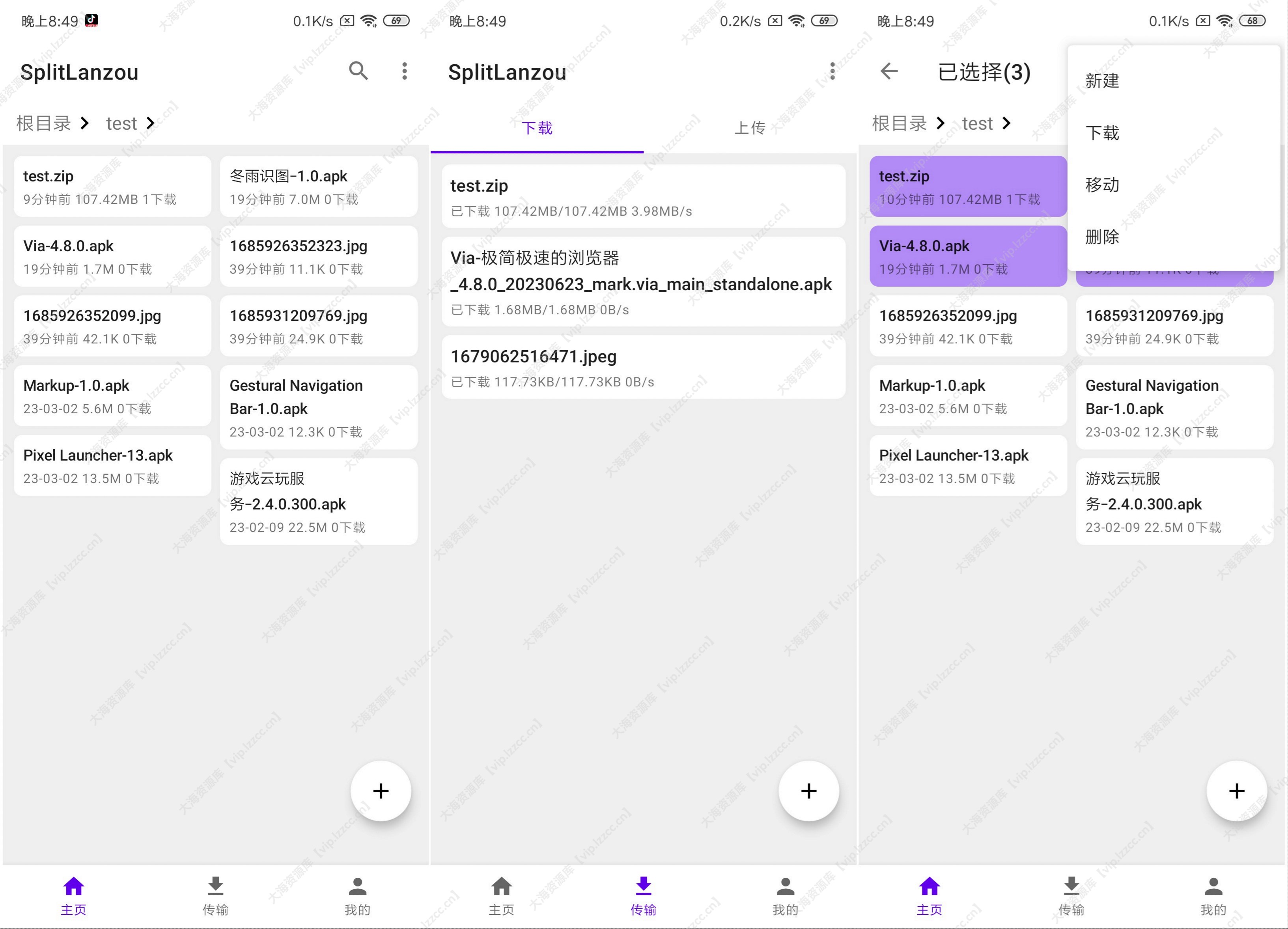Tap plus button on the transfer screen

[x=809, y=791]
